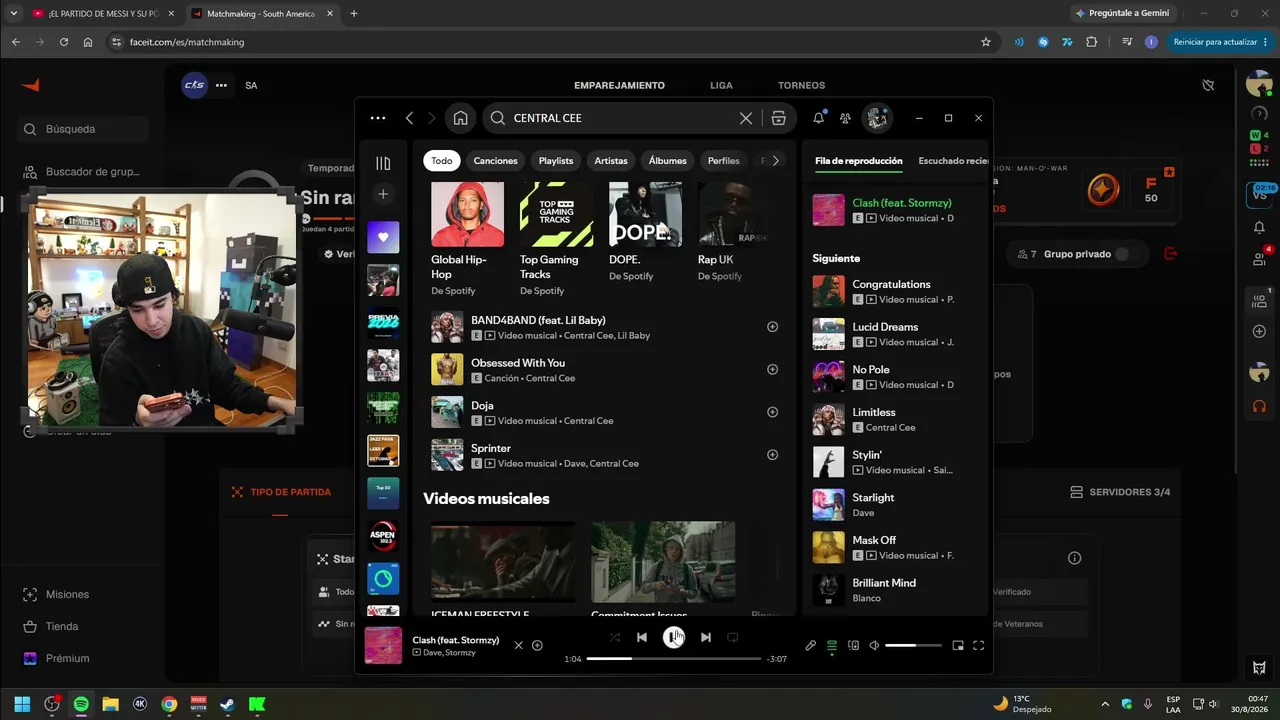Leave the FACEIT group with the red exit icon
The height and width of the screenshot is (720, 1280).
[1171, 254]
